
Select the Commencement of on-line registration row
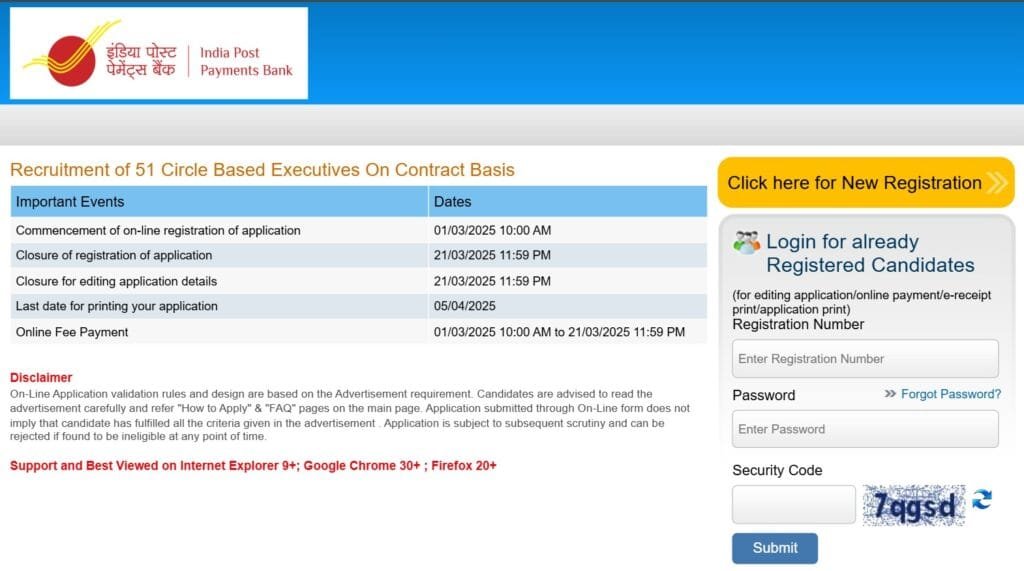[x=158, y=231]
